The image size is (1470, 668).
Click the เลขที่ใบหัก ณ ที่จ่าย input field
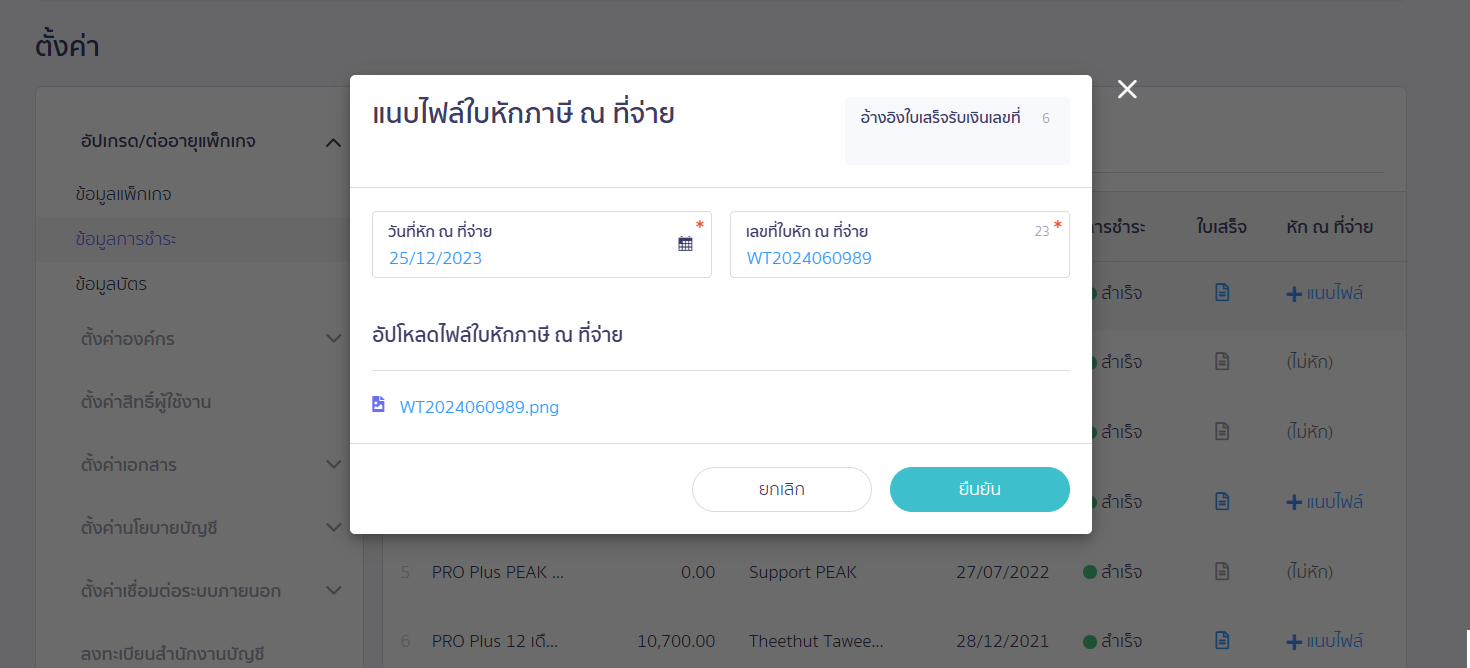pos(900,244)
